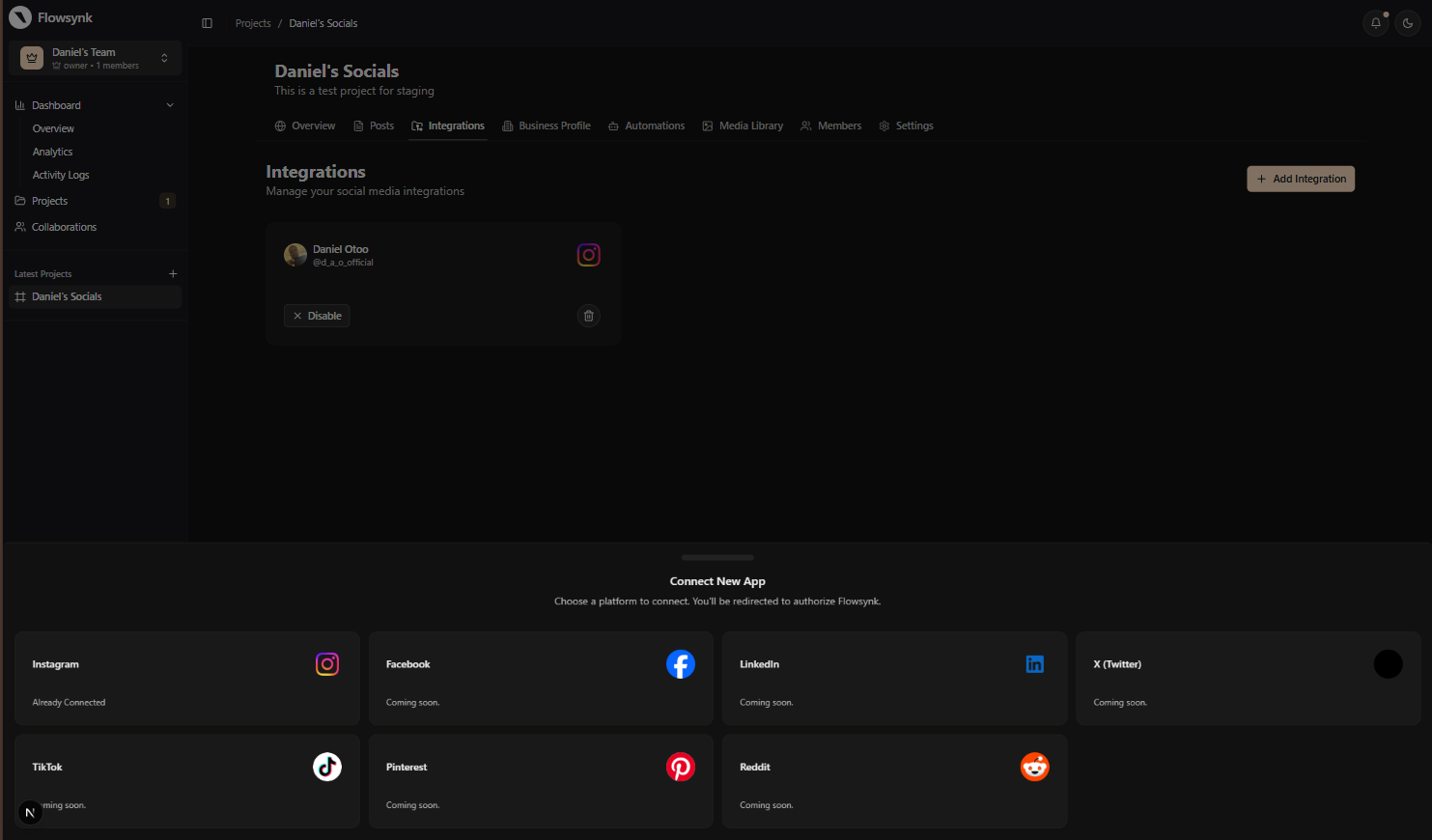Choose the Reddit platform icon
The height and width of the screenshot is (840, 1432).
point(1034,767)
